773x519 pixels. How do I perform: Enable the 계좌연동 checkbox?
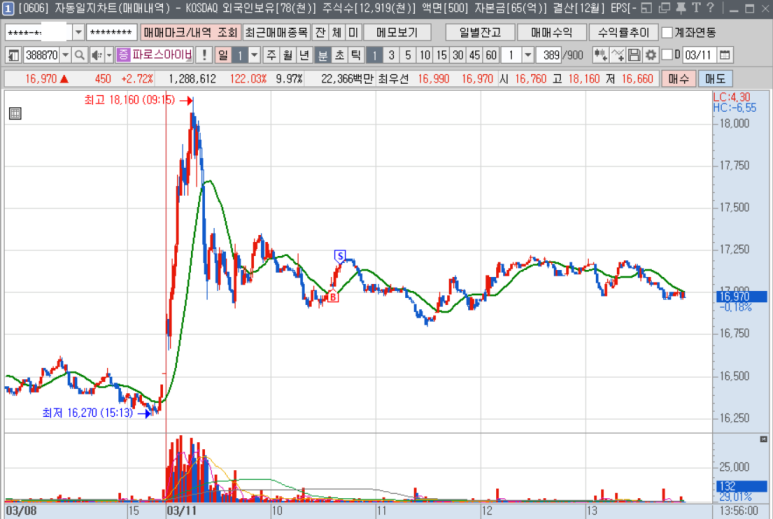click(x=668, y=32)
